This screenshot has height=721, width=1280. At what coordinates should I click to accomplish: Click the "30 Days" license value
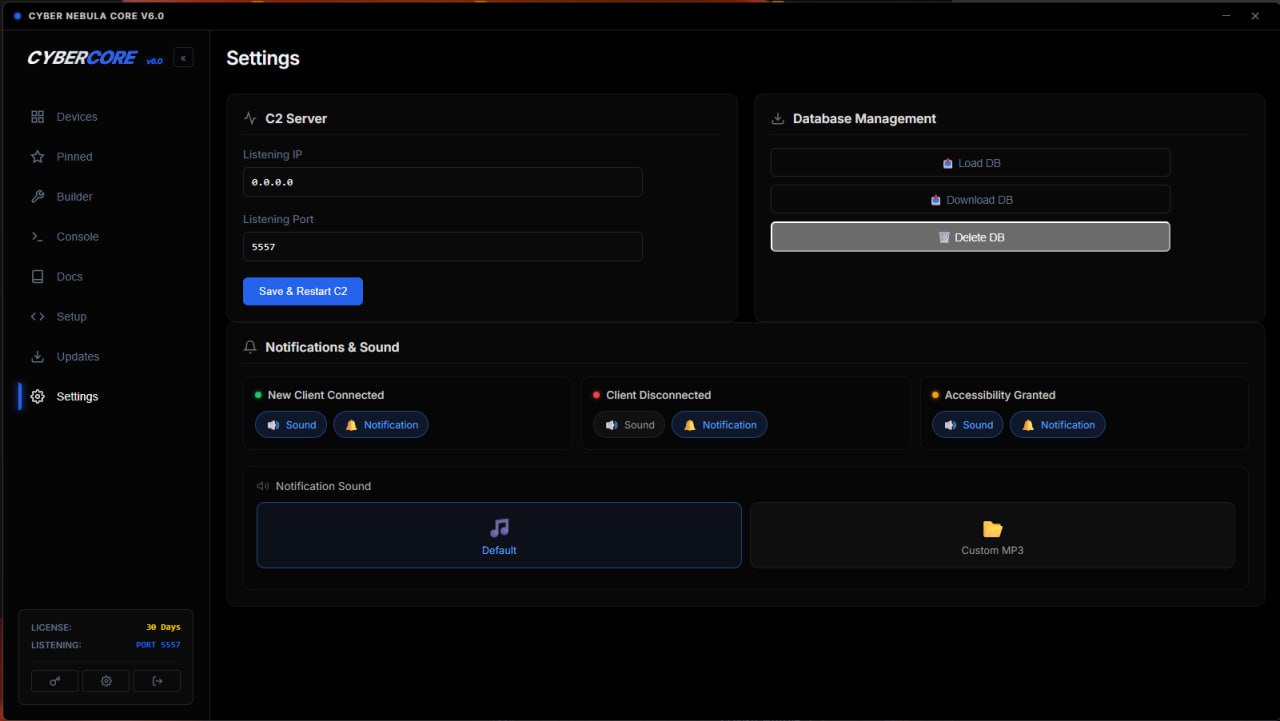tap(163, 627)
